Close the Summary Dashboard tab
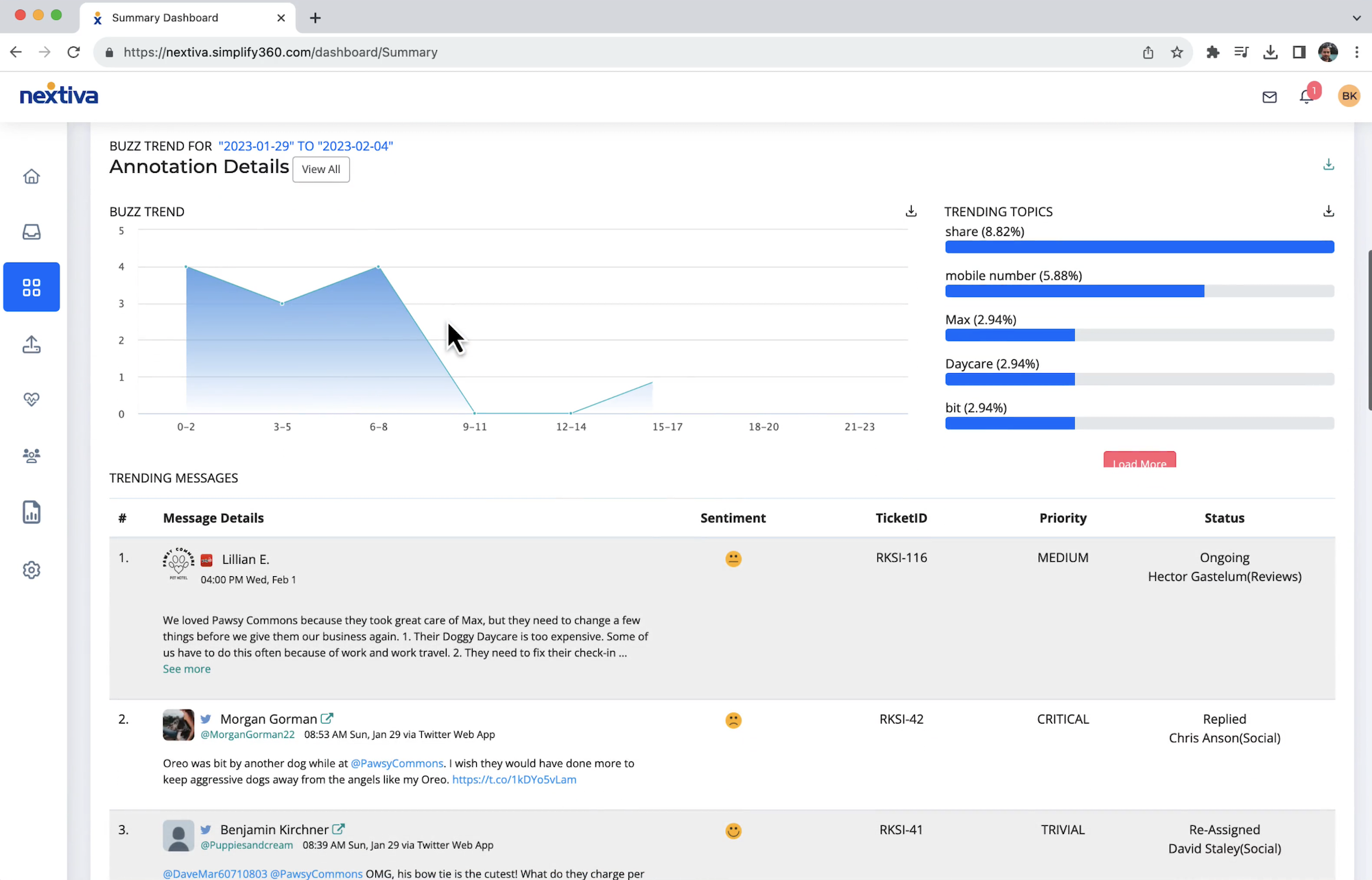Image resolution: width=1372 pixels, height=880 pixels. coord(281,18)
